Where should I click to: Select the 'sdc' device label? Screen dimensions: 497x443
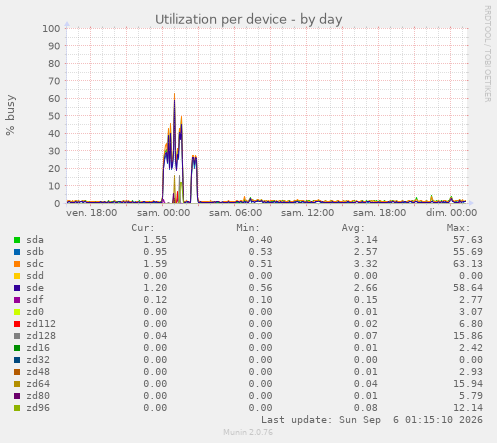click(35, 264)
